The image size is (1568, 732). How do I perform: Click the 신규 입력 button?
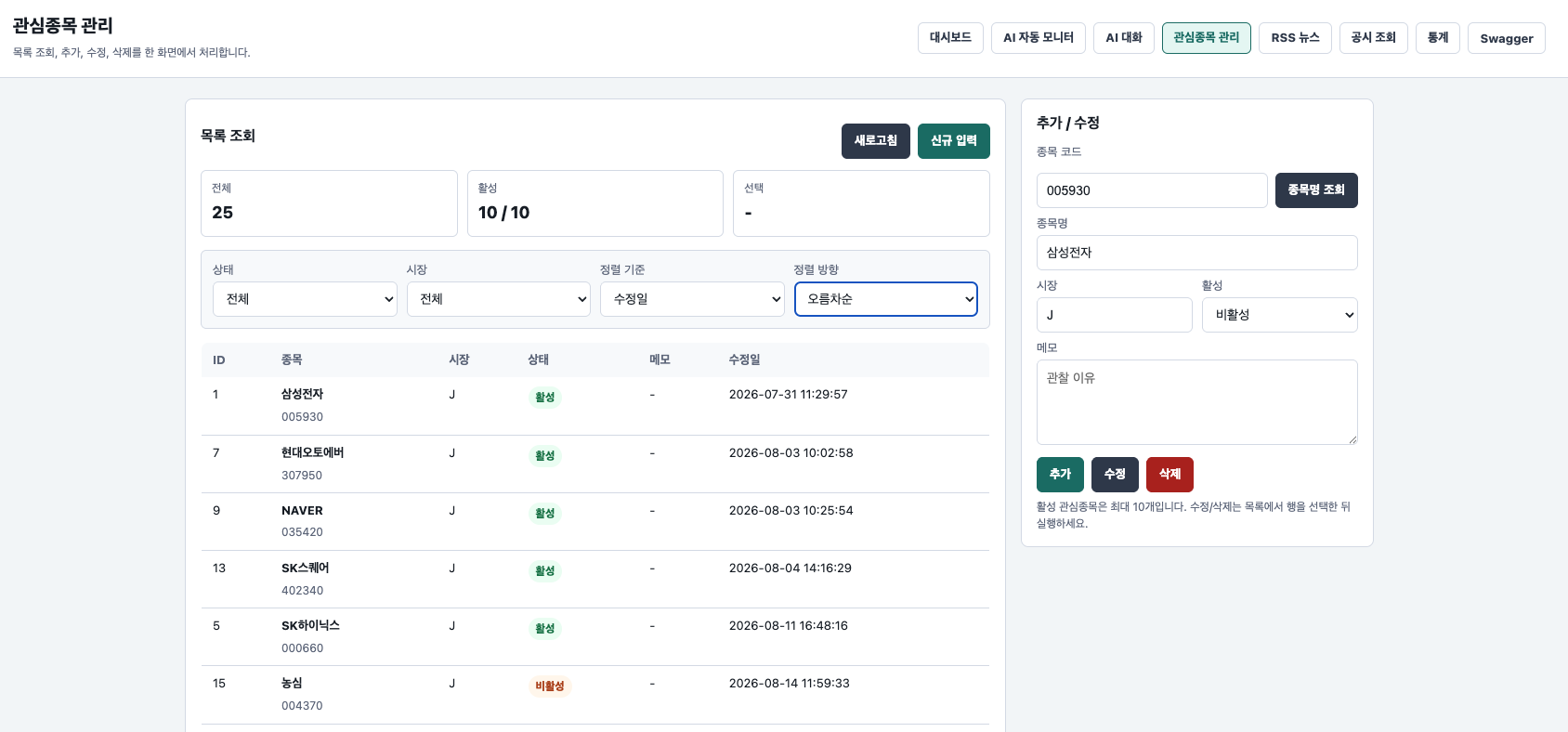(x=954, y=141)
